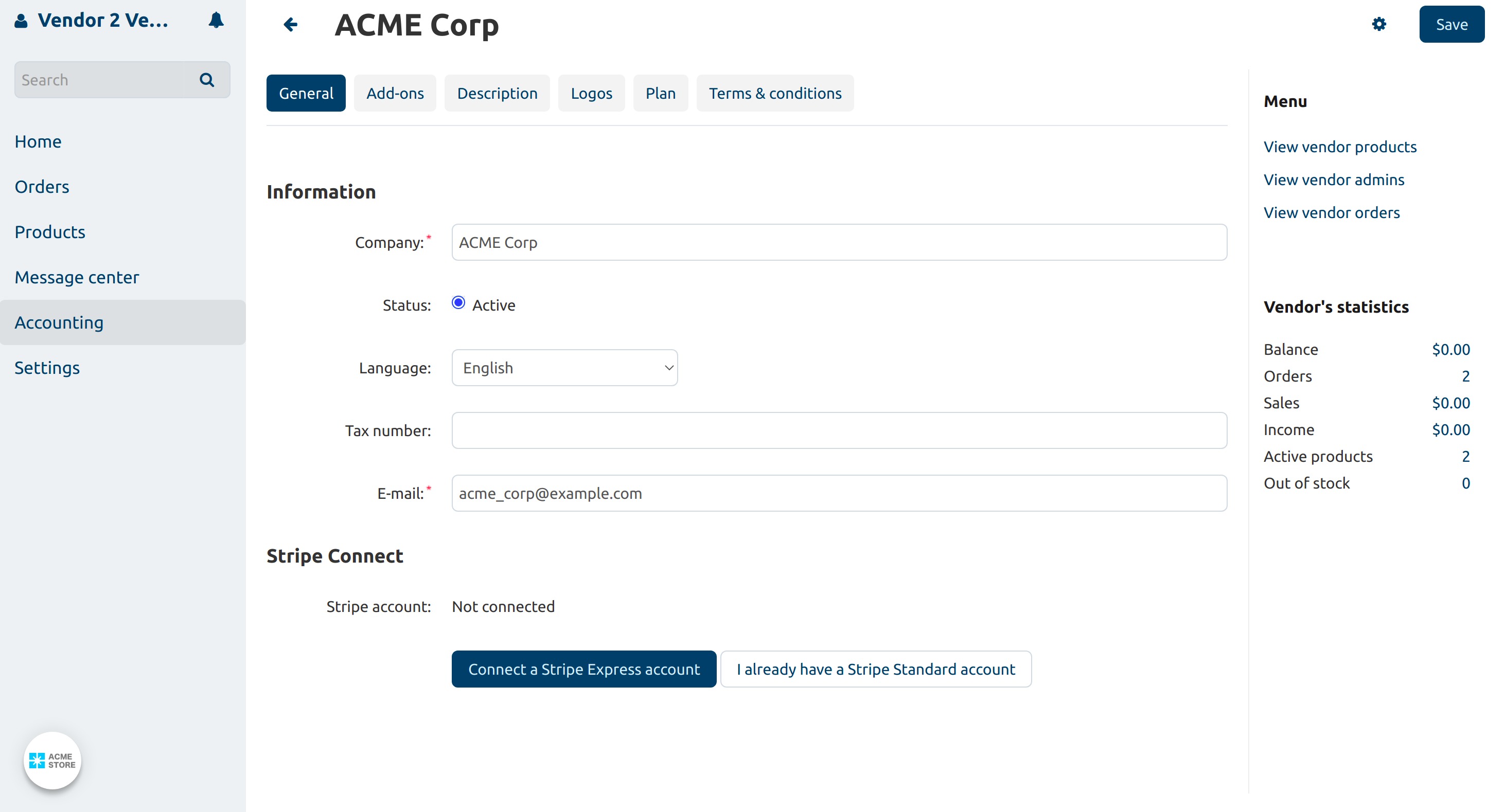Open the Terms & conditions tab

(775, 94)
